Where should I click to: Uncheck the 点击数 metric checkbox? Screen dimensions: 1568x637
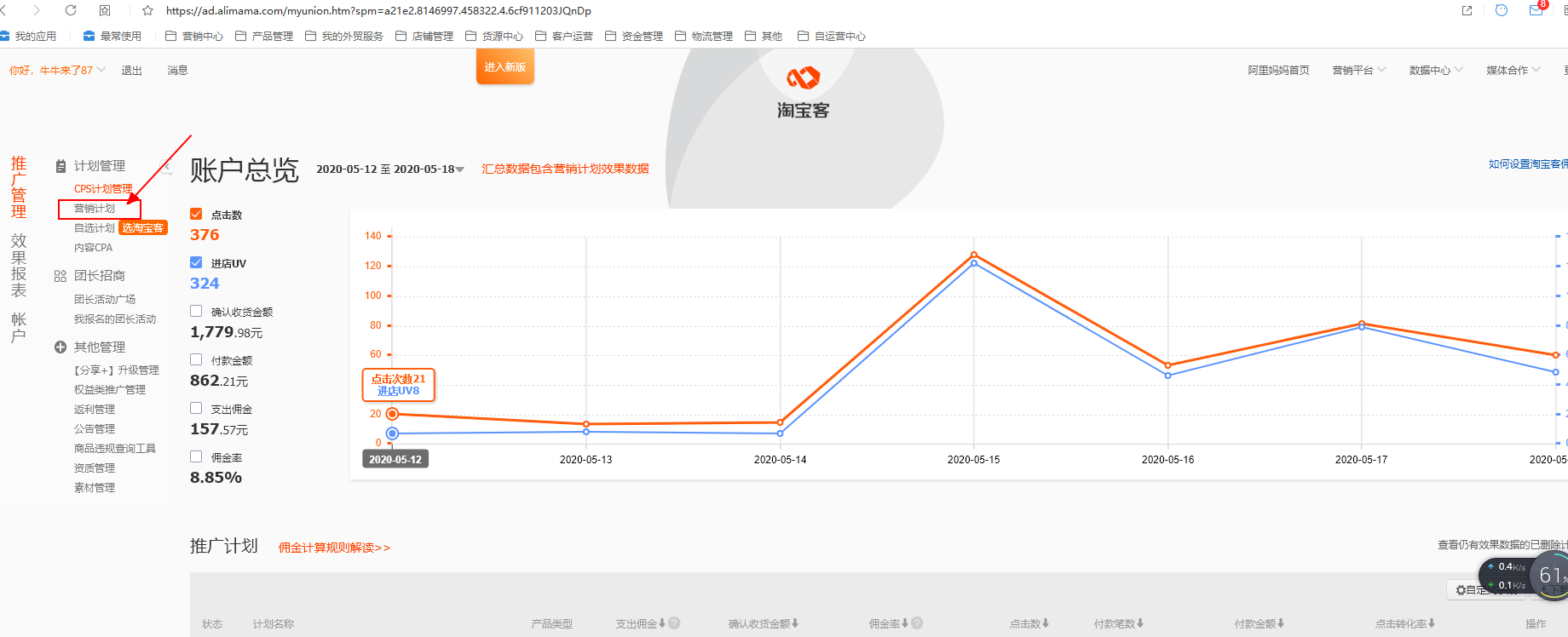tap(196, 214)
